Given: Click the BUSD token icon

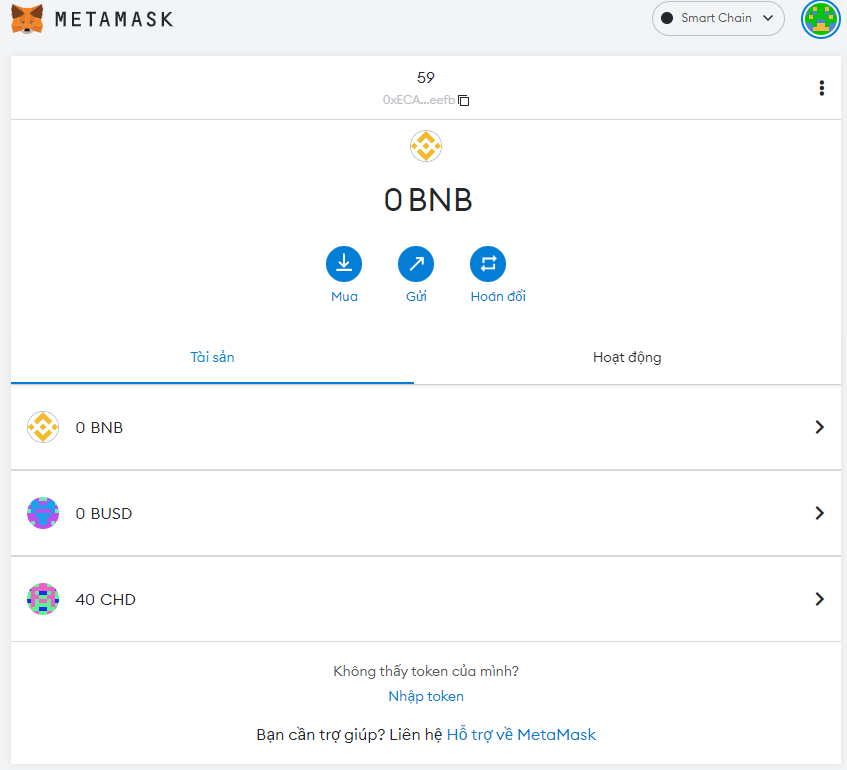Looking at the screenshot, I should (x=43, y=513).
